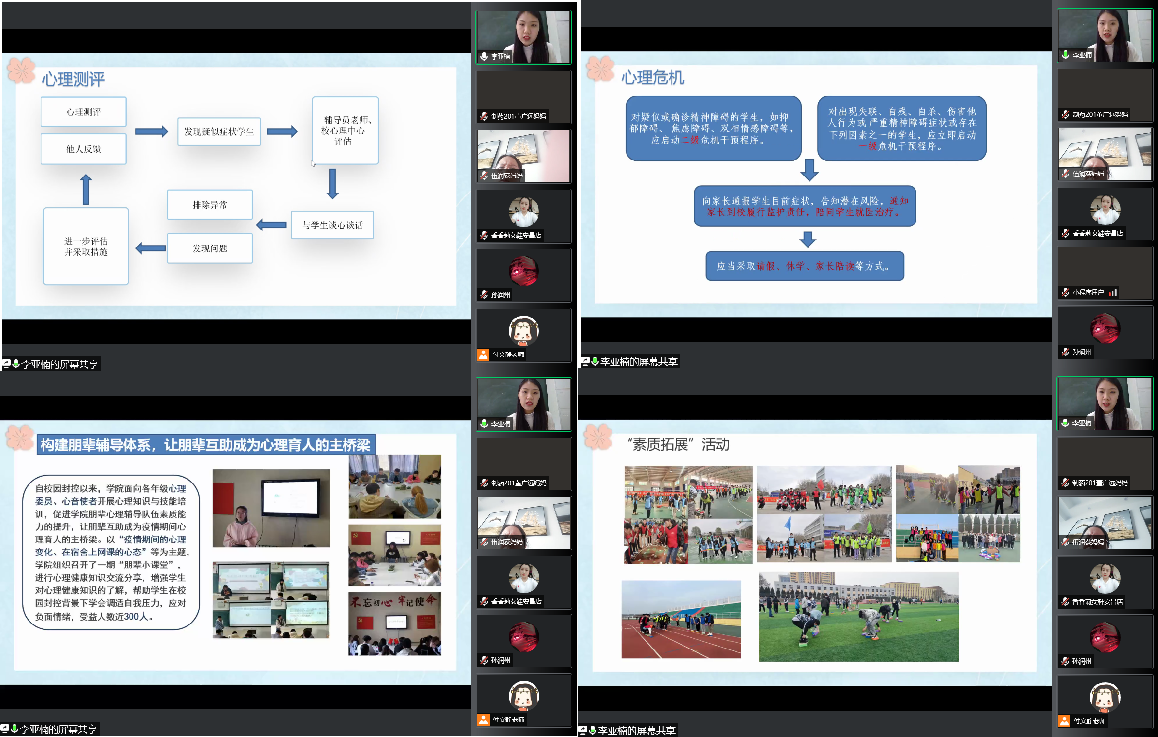
Task: Click the muted mic icon on the ship-painting tile beside 心理危机
Action: click(1066, 173)
